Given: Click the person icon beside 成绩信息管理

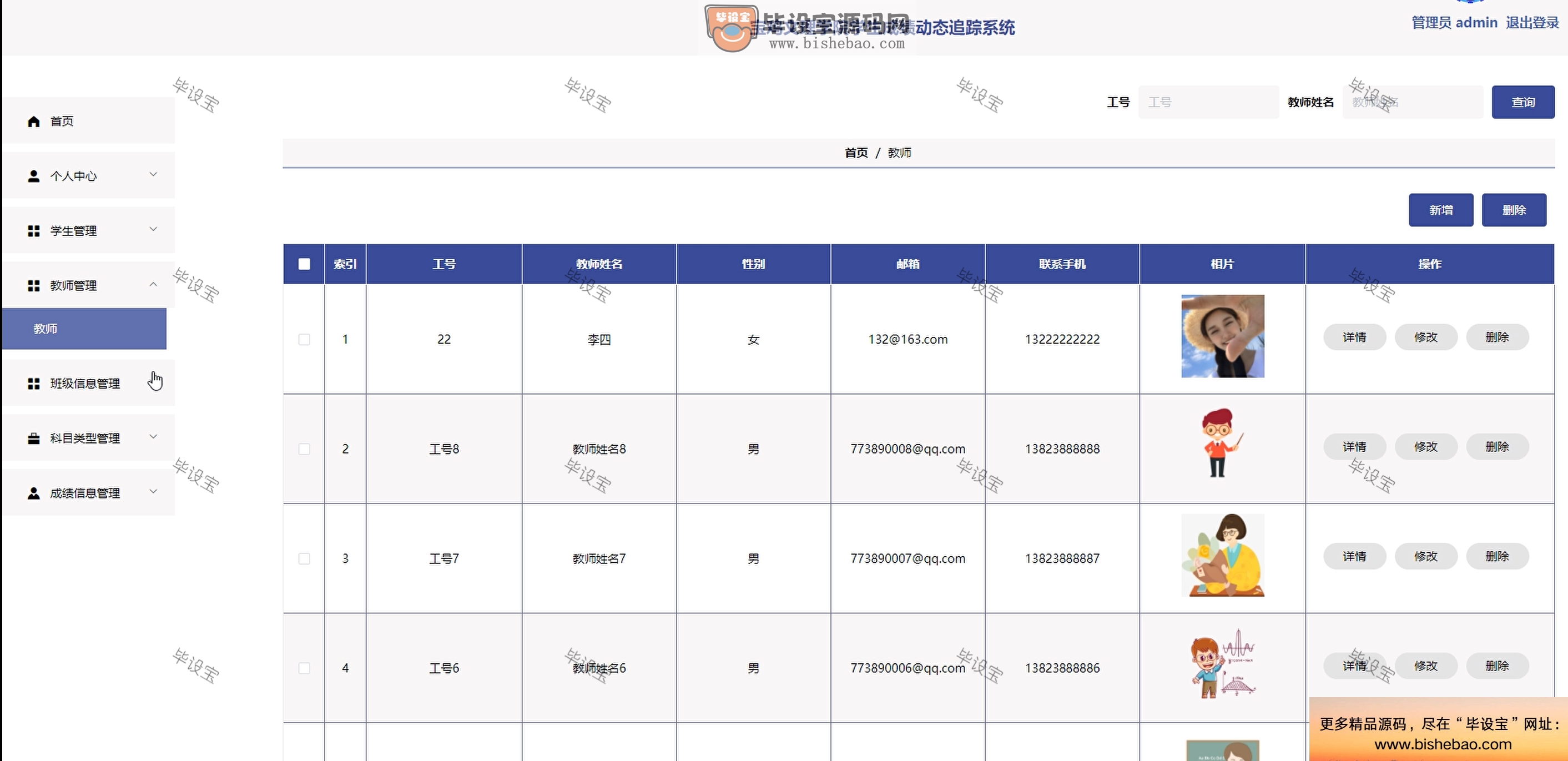Looking at the screenshot, I should pyautogui.click(x=33, y=493).
